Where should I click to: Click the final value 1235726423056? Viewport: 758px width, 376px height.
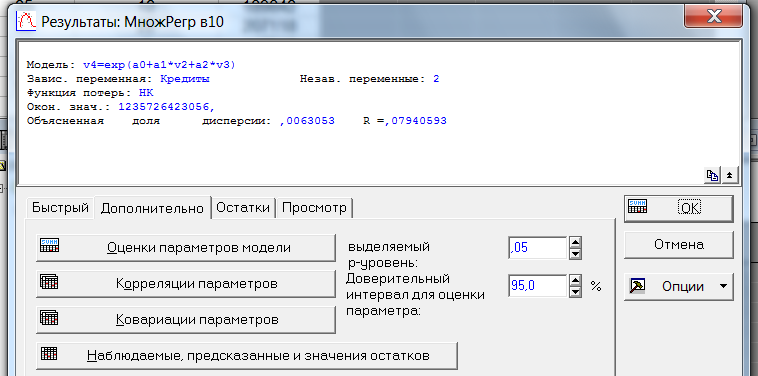click(166, 107)
